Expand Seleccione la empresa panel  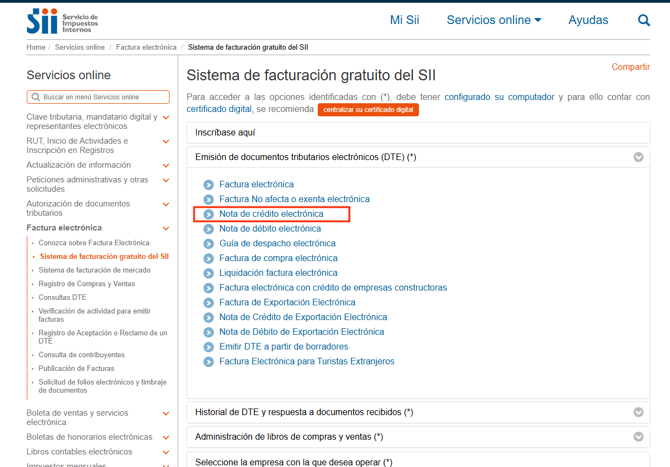(418, 461)
